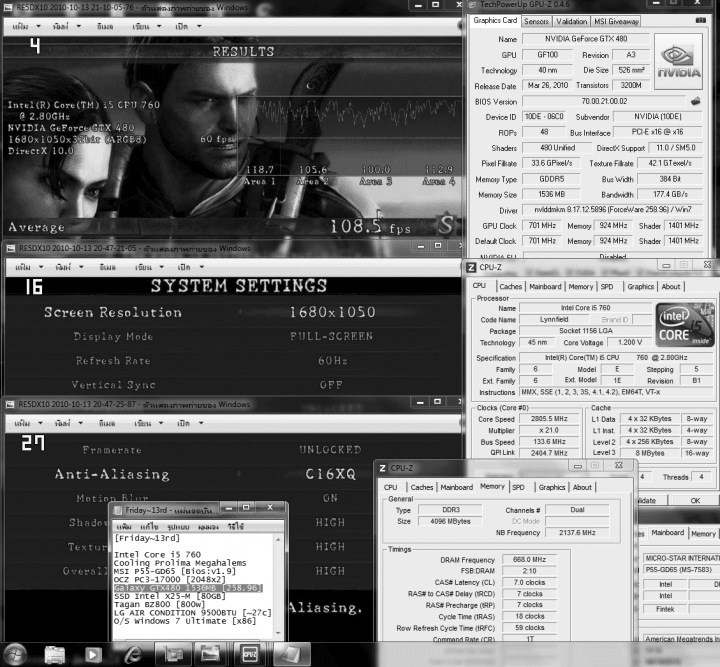Viewport: 720px width, 667px height.
Task: Open Graphics tab in CPU-Z Memory window
Action: (551, 487)
